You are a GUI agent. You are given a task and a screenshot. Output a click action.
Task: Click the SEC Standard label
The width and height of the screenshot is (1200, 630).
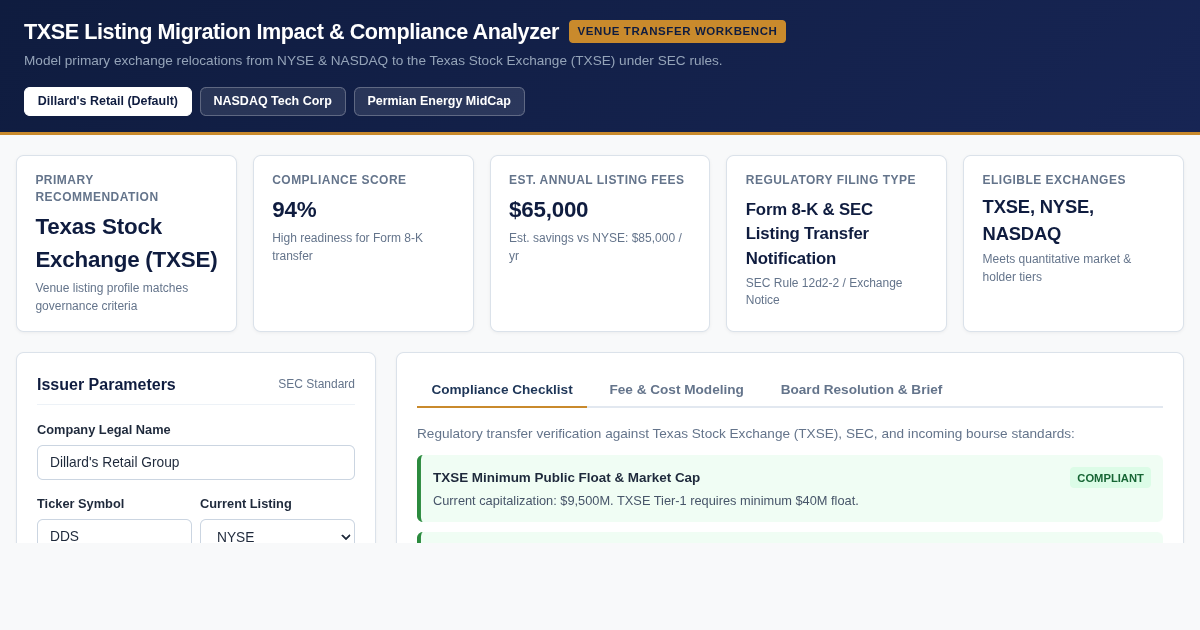(316, 384)
